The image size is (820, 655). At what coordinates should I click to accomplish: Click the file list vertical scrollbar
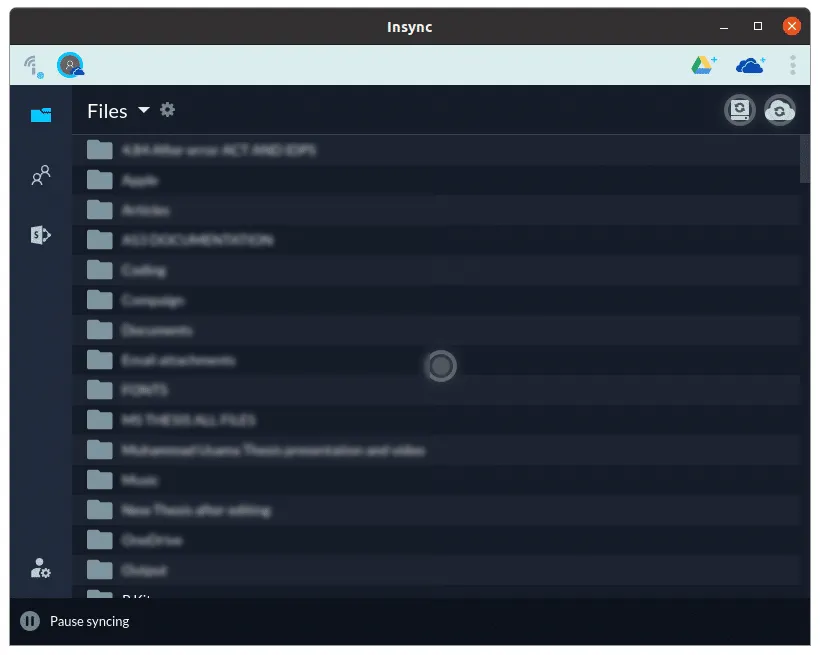coord(805,159)
